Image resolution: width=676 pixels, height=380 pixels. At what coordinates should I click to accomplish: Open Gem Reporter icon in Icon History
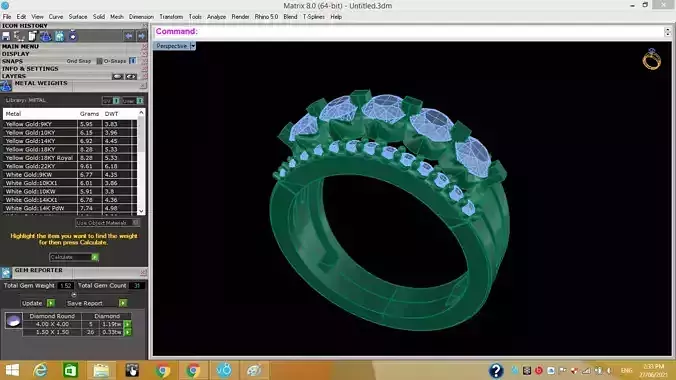[59, 36]
